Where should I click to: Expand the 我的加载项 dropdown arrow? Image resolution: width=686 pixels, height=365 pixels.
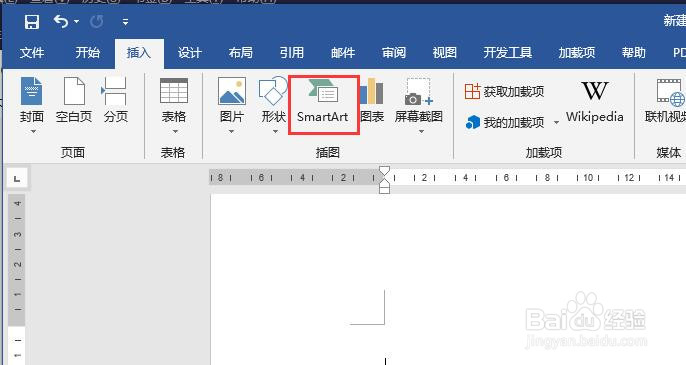(x=556, y=122)
